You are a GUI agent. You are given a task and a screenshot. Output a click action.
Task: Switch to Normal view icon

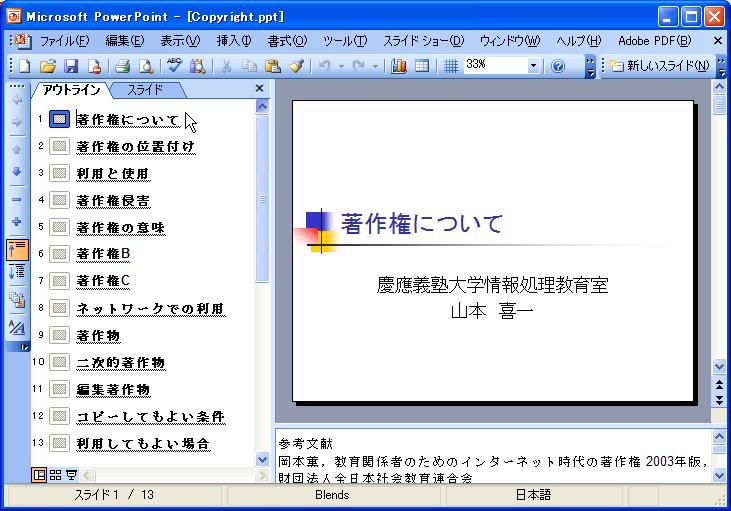tap(39, 475)
